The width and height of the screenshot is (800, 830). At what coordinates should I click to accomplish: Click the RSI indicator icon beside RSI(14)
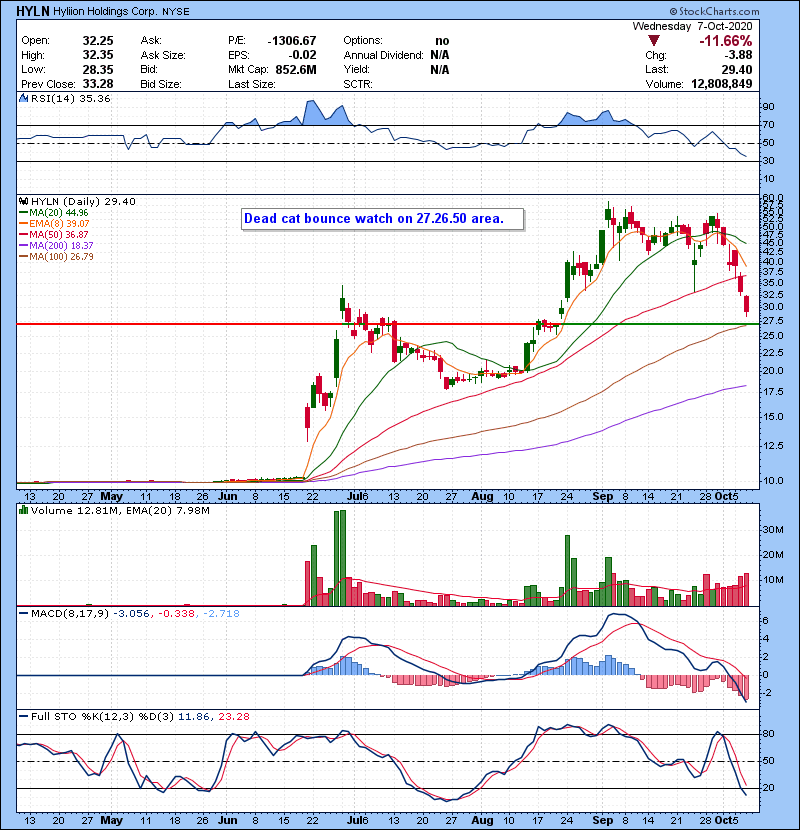23,98
